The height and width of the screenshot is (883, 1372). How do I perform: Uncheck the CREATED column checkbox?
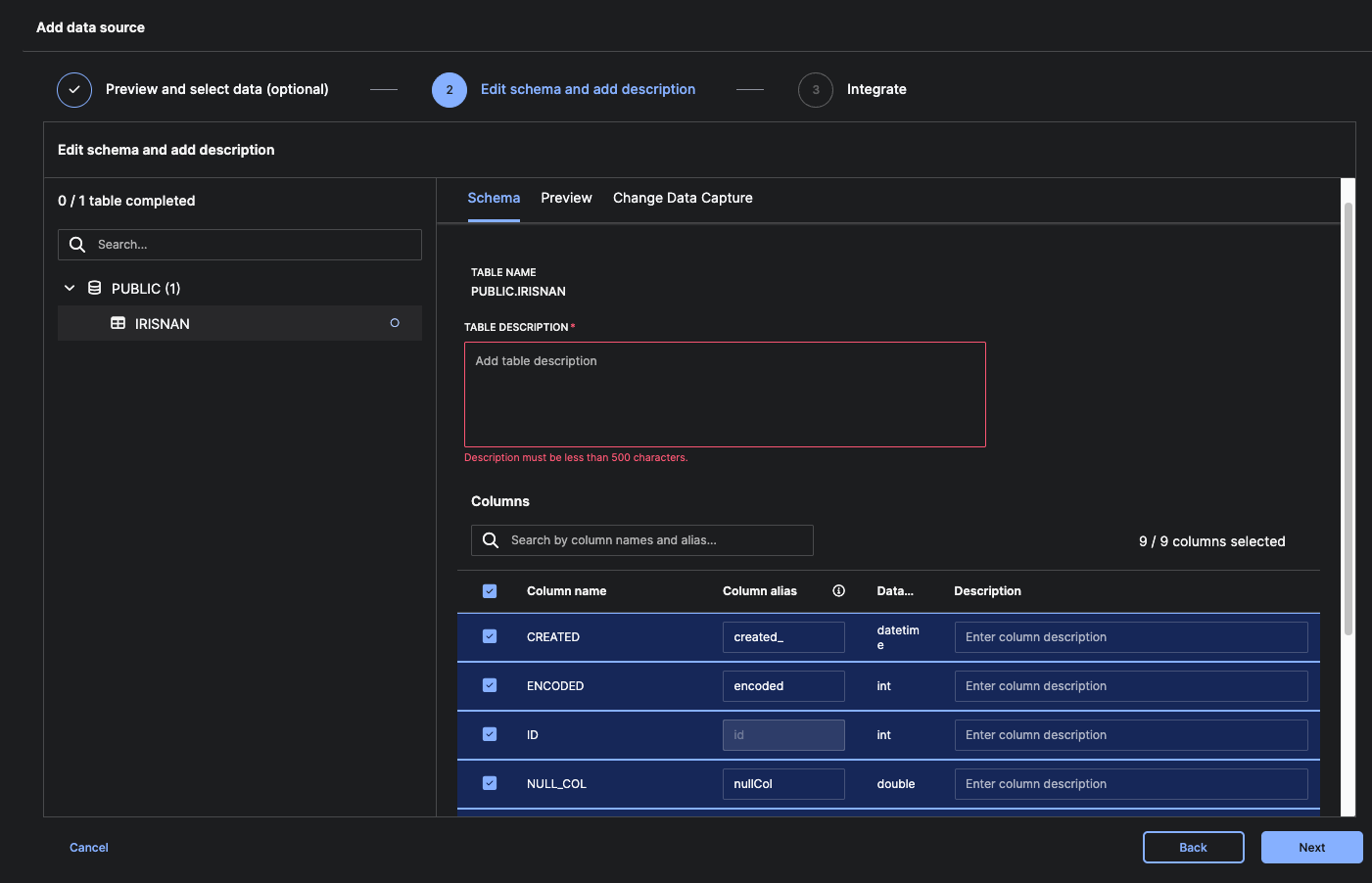click(x=490, y=636)
